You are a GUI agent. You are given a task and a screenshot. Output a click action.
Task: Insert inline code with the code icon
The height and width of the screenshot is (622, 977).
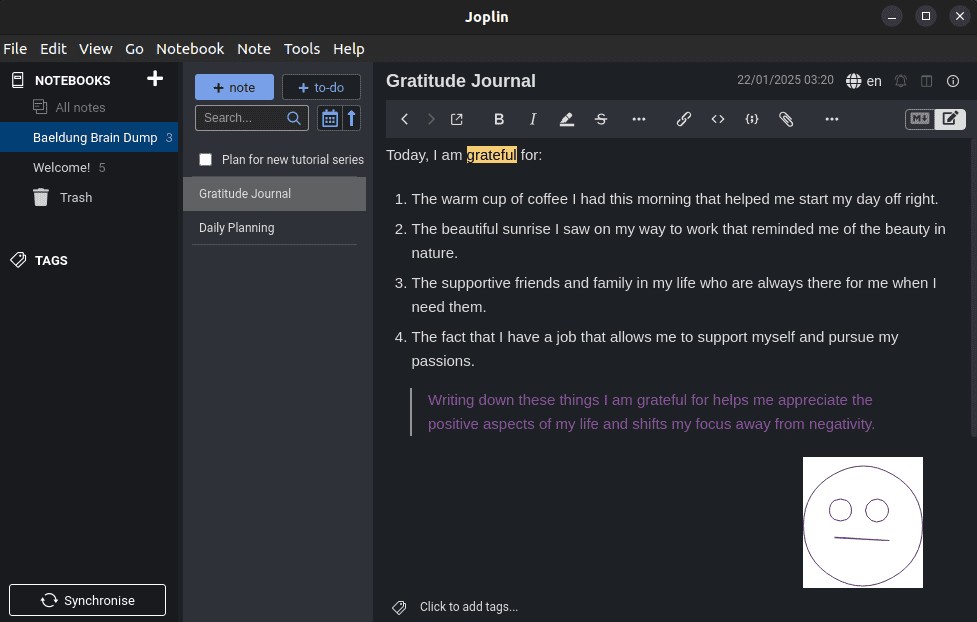pyautogui.click(x=717, y=118)
